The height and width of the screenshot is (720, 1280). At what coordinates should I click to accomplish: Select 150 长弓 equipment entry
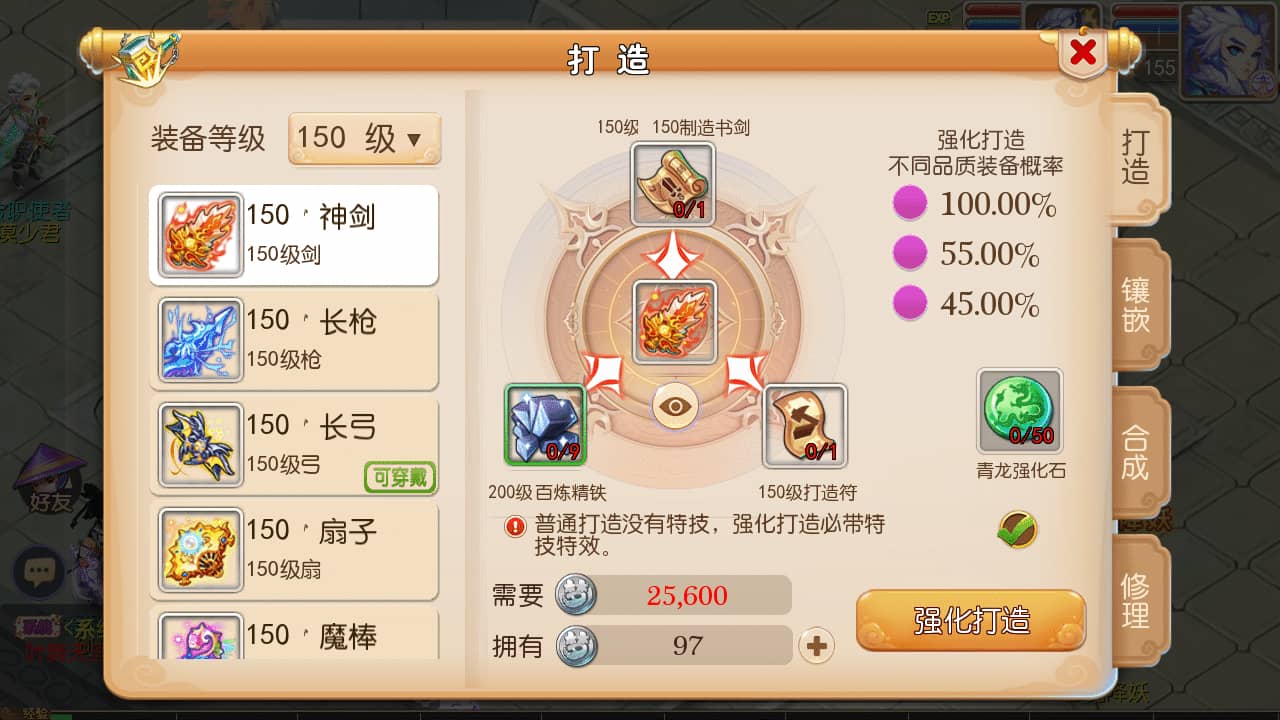point(294,445)
